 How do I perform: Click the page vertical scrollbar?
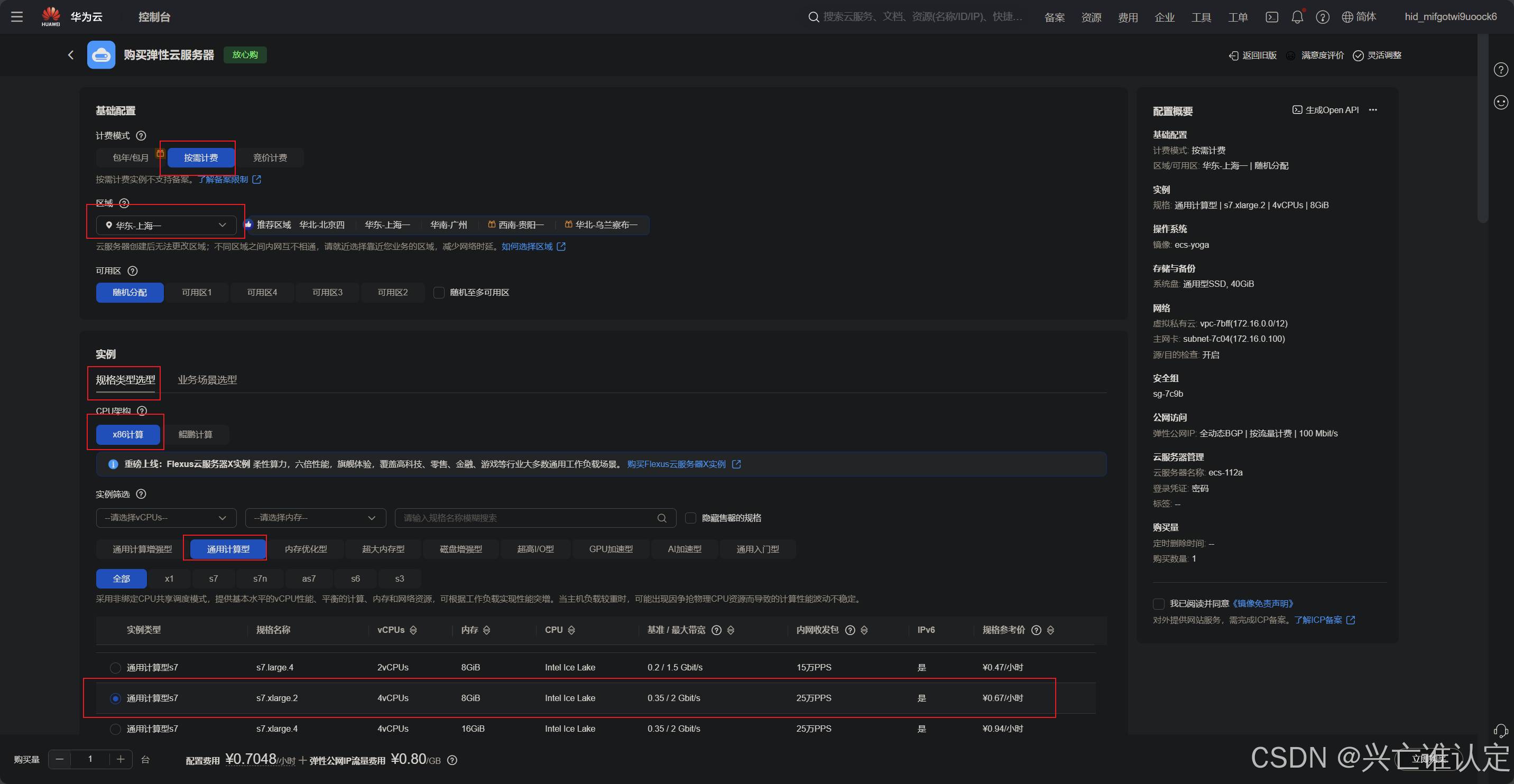(x=1483, y=129)
